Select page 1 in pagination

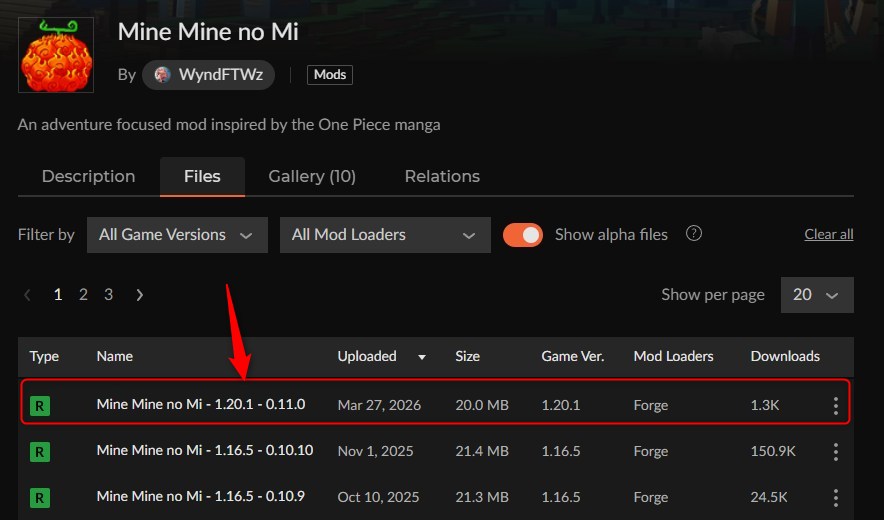point(58,294)
